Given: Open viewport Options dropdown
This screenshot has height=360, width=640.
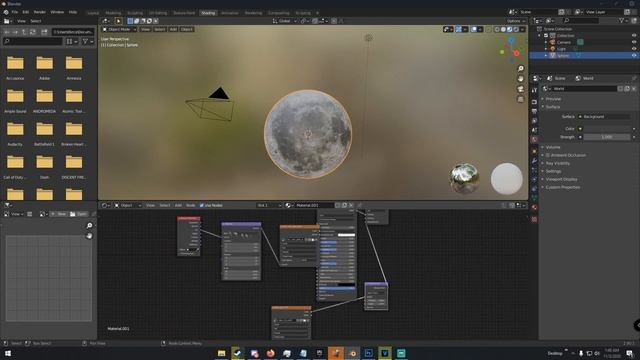Looking at the screenshot, I should (x=516, y=21).
